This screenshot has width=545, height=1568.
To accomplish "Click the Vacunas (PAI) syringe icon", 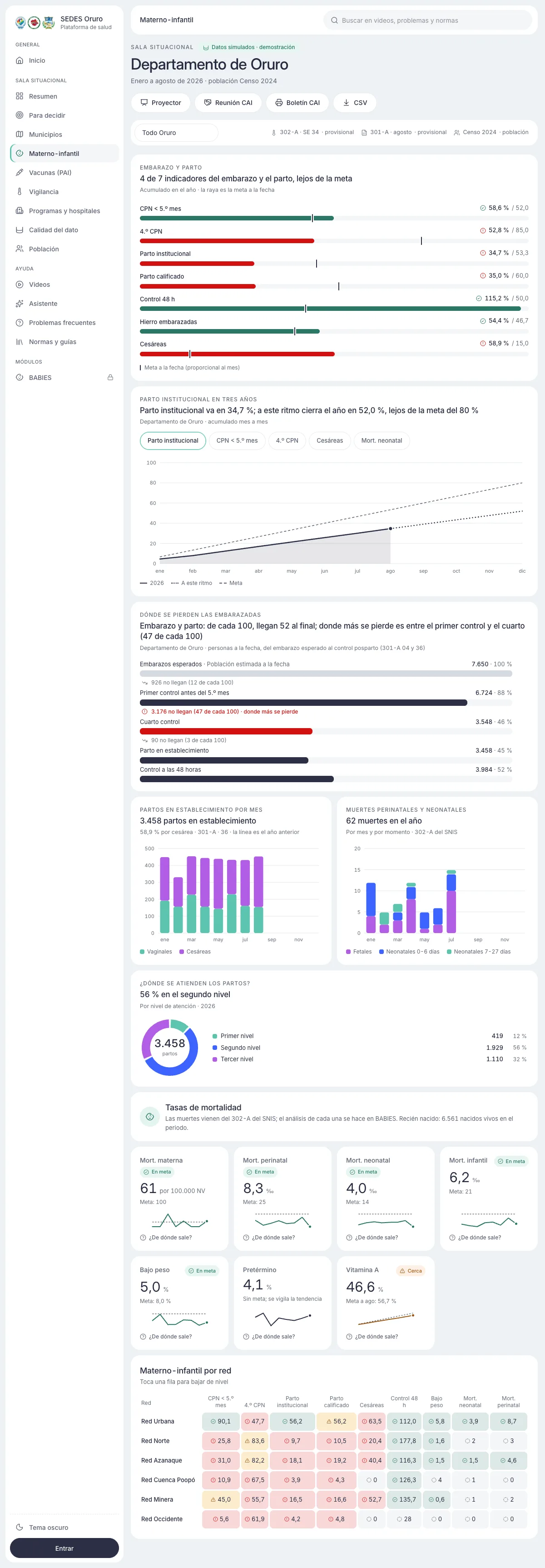I will pos(20,172).
